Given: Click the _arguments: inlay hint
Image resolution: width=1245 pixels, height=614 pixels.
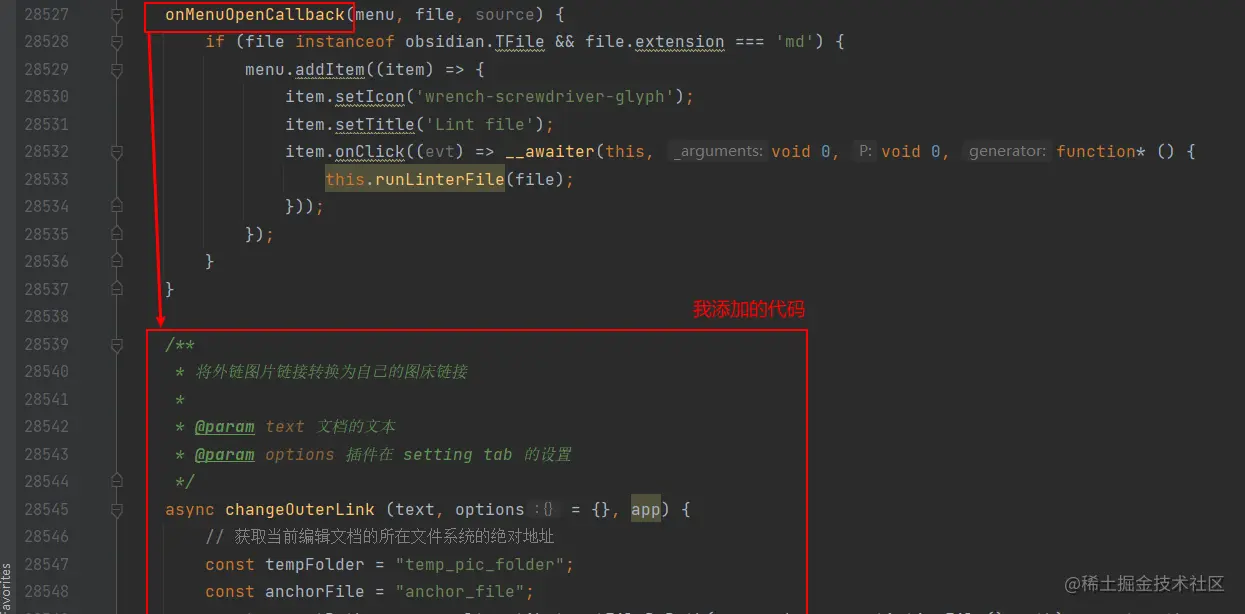Looking at the screenshot, I should click(718, 152).
